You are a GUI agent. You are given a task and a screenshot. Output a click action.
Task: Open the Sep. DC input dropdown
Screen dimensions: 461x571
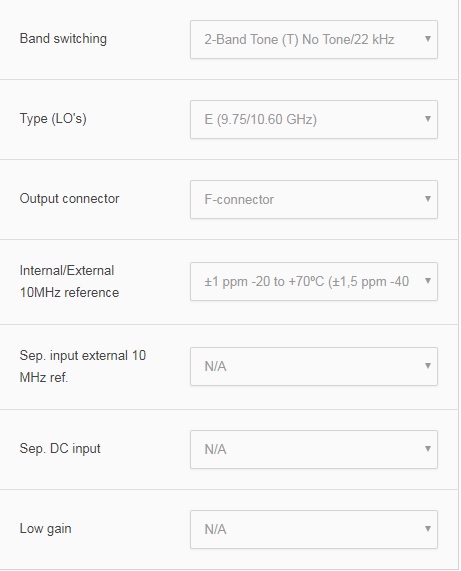click(314, 449)
